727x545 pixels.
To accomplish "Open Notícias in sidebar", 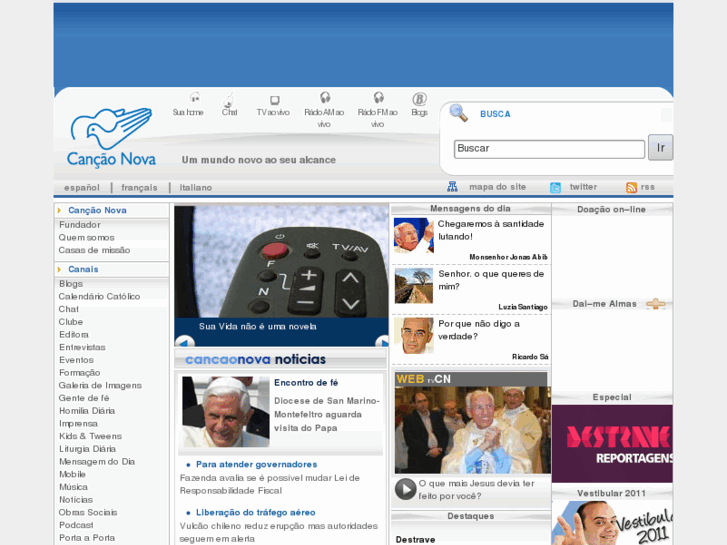I will [x=76, y=500].
